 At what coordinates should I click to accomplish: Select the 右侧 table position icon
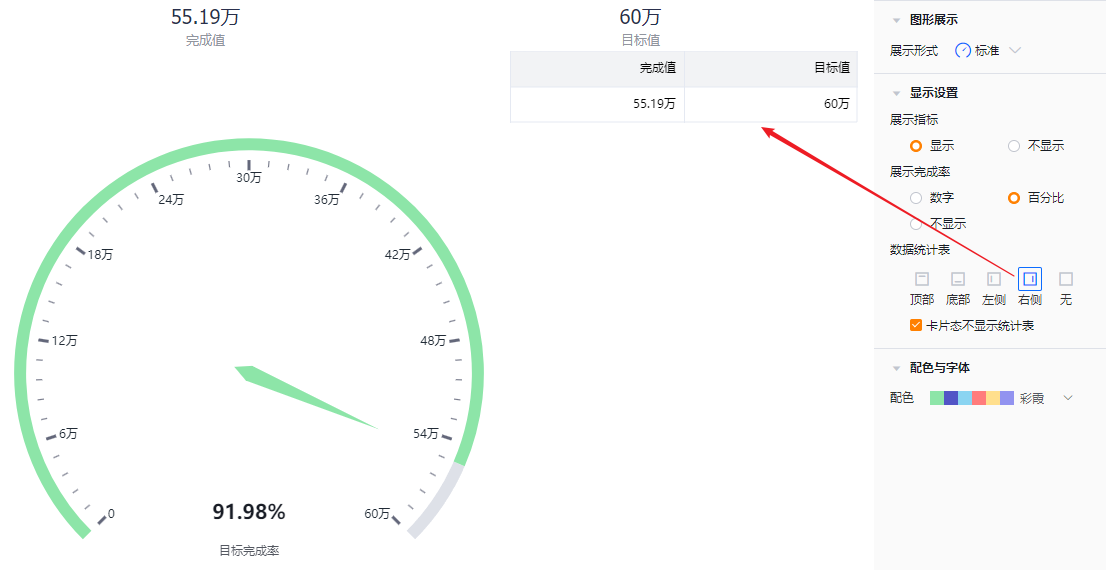(1030, 279)
